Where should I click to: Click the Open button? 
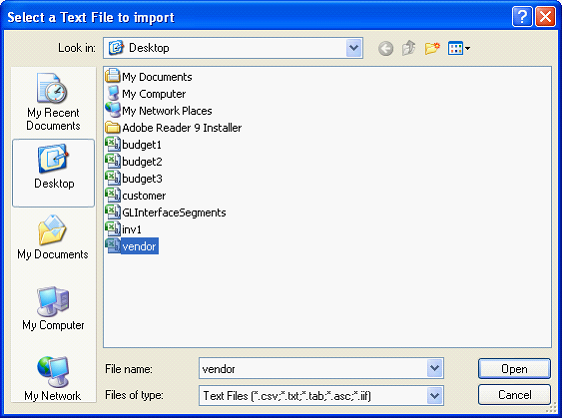pos(514,368)
